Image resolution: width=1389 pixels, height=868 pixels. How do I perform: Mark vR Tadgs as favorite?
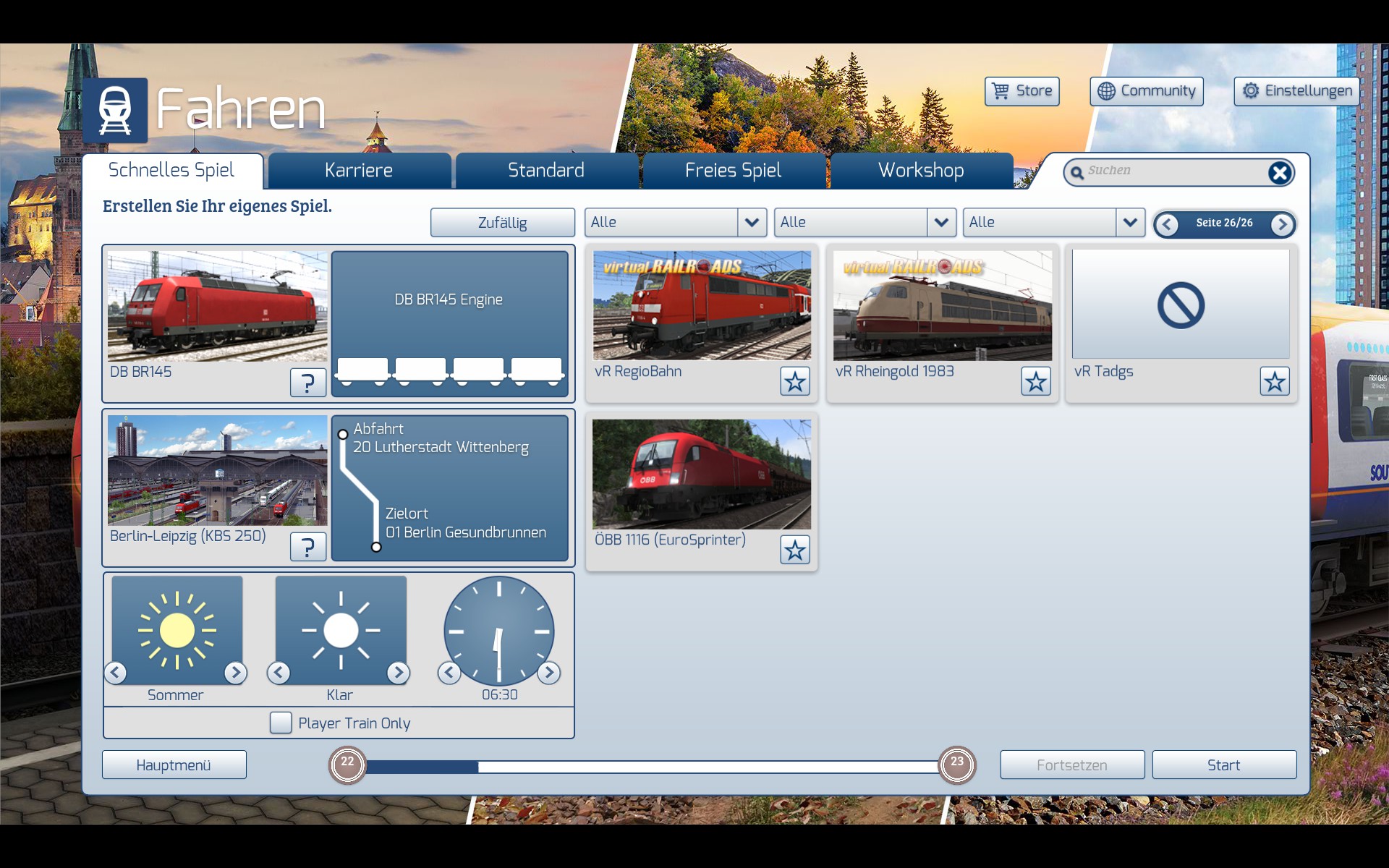click(x=1274, y=381)
